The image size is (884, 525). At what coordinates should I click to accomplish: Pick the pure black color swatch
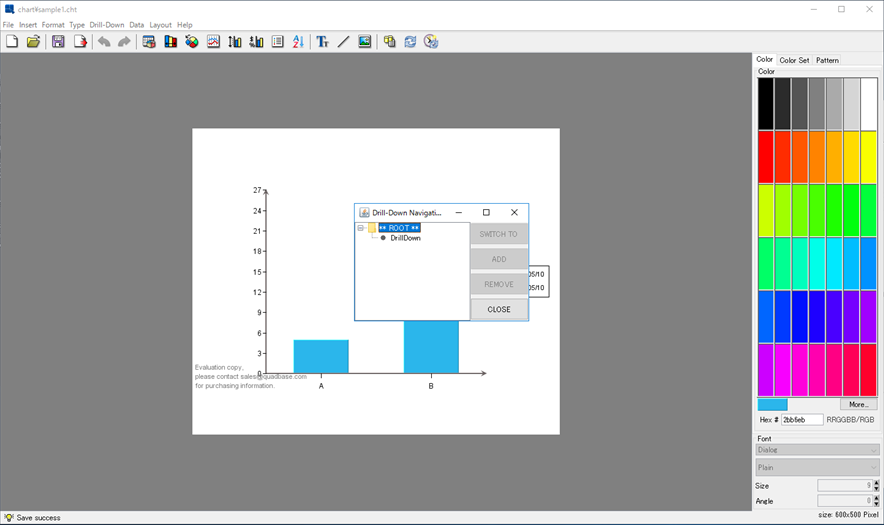[765, 104]
